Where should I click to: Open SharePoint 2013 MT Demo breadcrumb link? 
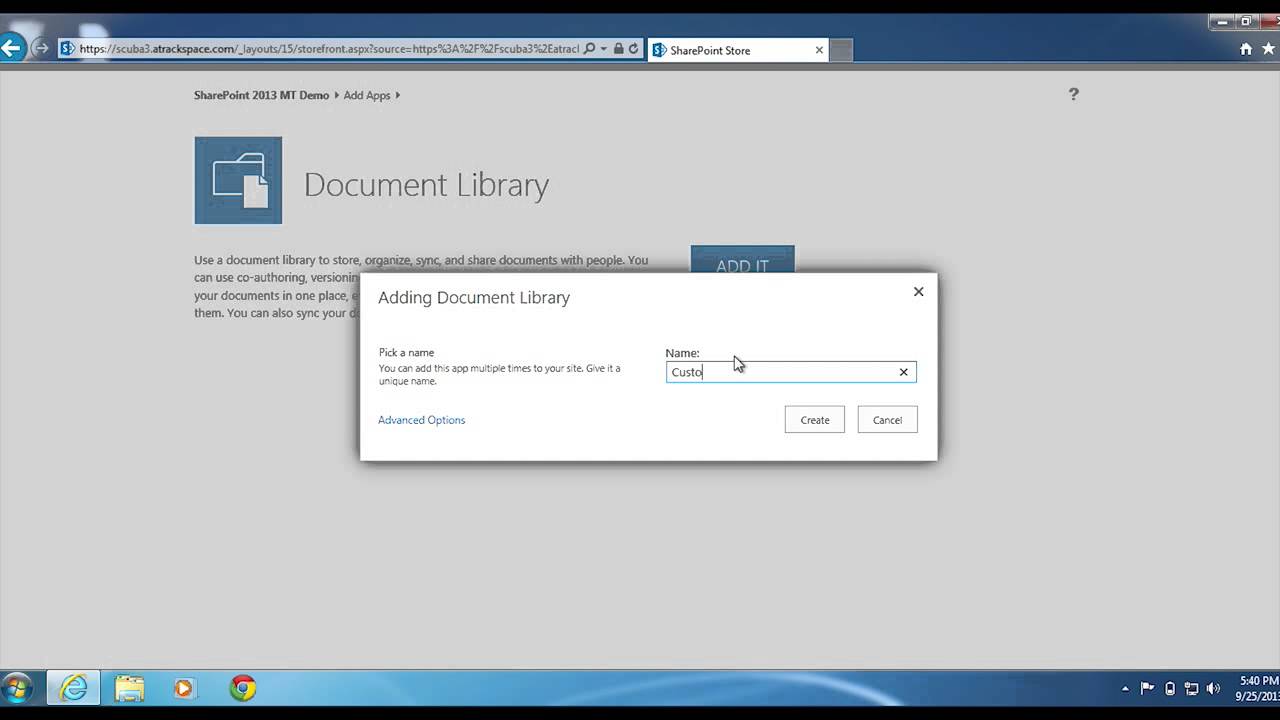(x=261, y=95)
